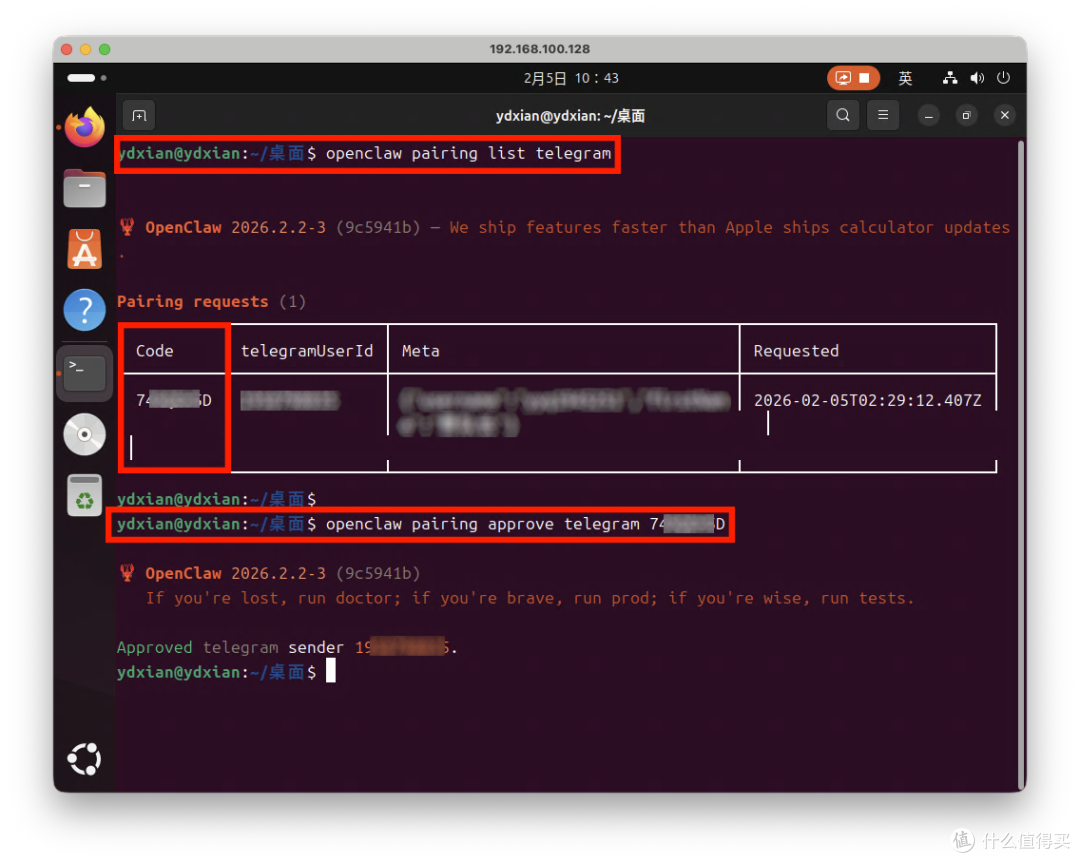This screenshot has height=863, width=1080.
Task: Stop screen sharing with the square icon
Action: [864, 78]
